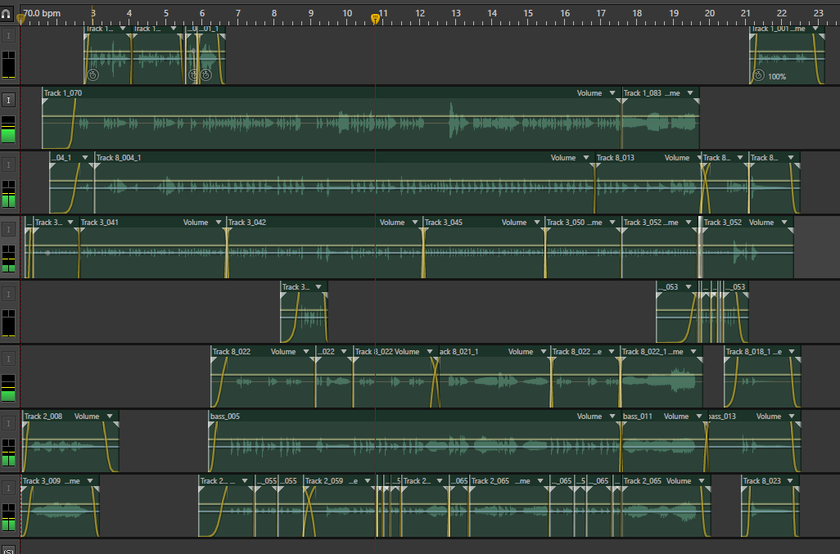Image resolution: width=840 pixels, height=554 pixels.
Task: Click the fade handle at the Track 1_070 and Track 1_083 boundary
Action: [x=621, y=101]
